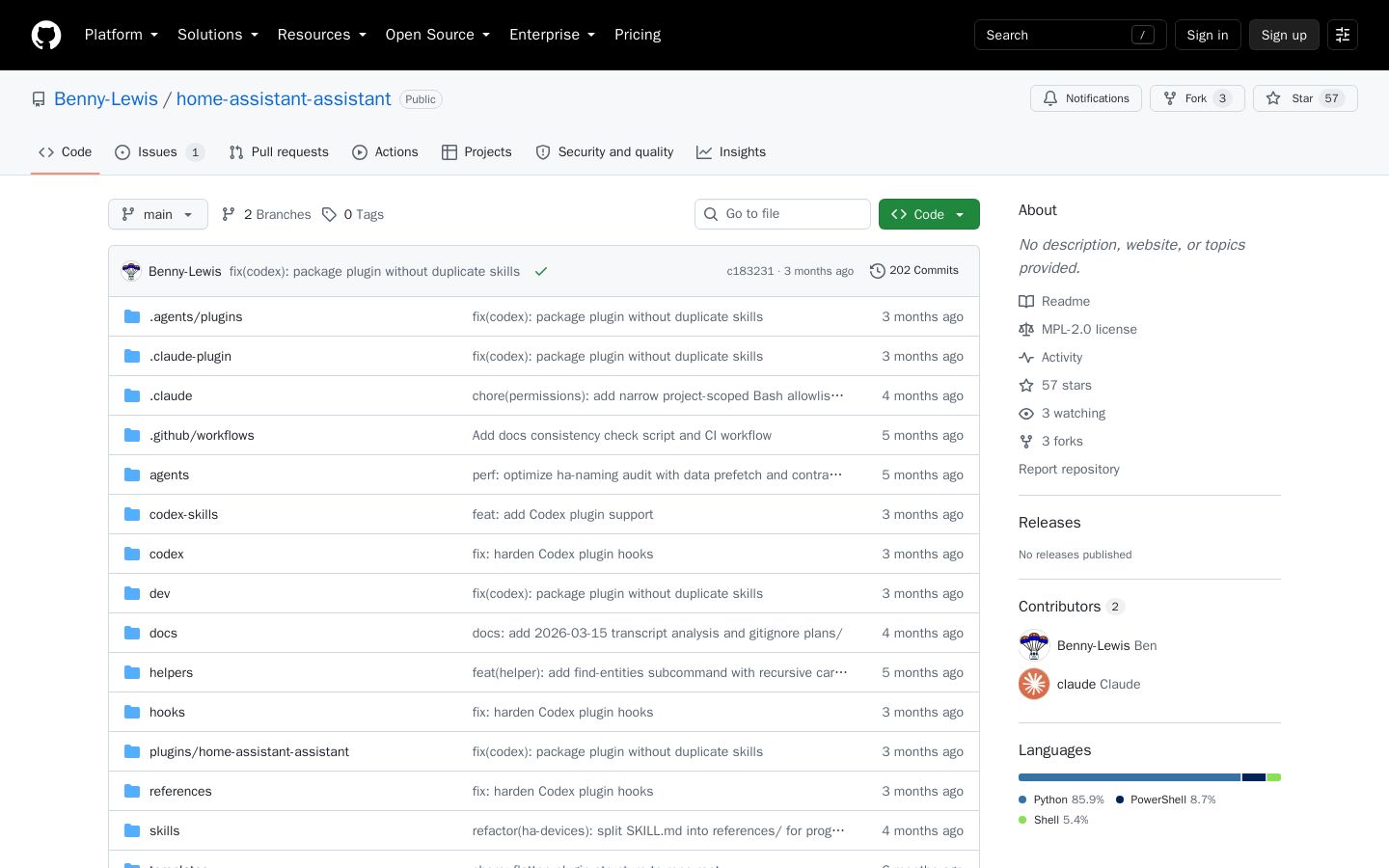This screenshot has width=1389, height=868.
Task: Open the GitHub homepage logo
Action: point(46,35)
